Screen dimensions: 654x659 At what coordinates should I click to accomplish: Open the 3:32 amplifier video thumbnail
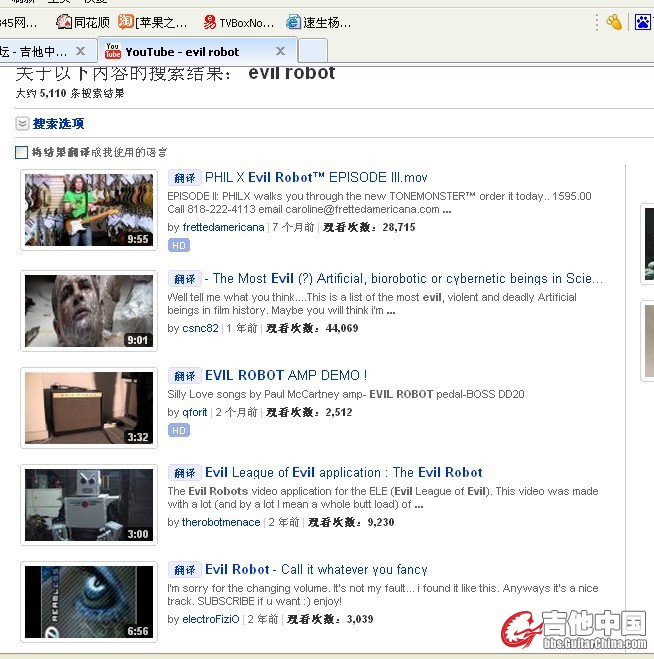click(89, 408)
